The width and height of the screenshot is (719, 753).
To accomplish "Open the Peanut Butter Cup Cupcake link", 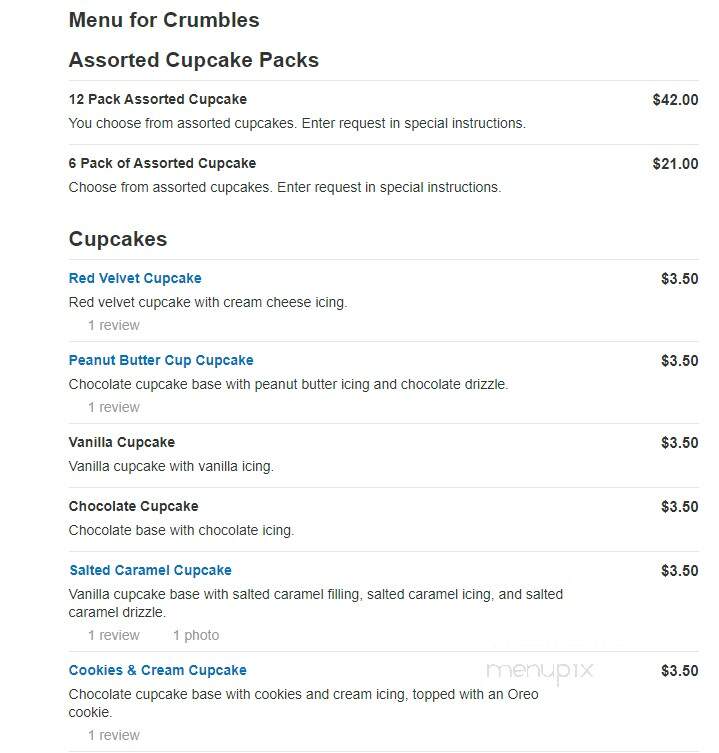I will coord(161,361).
